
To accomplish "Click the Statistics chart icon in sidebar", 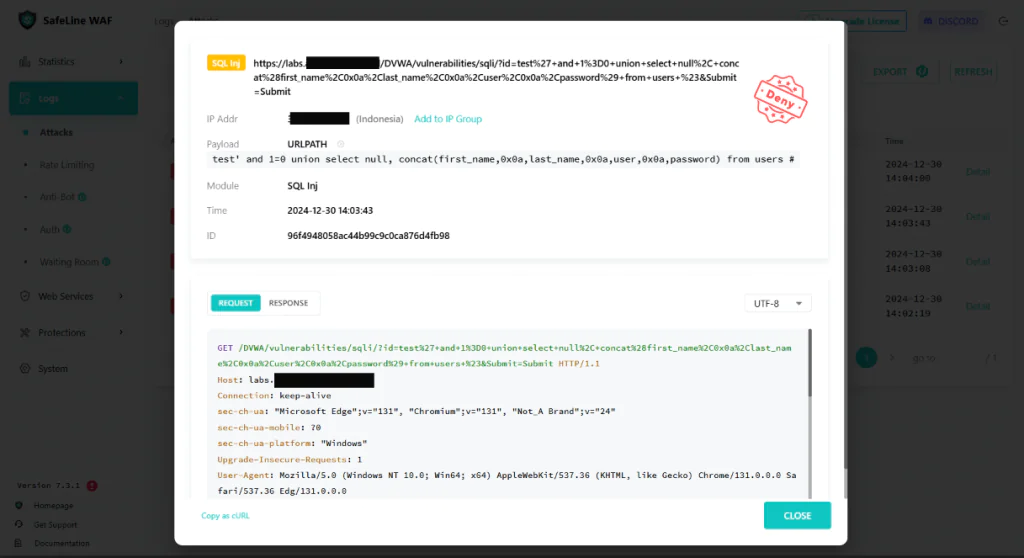I will (x=25, y=61).
